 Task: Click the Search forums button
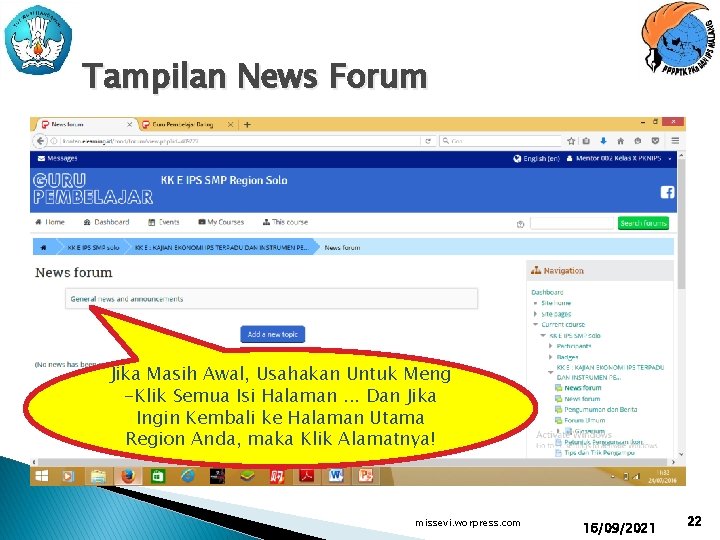click(643, 223)
